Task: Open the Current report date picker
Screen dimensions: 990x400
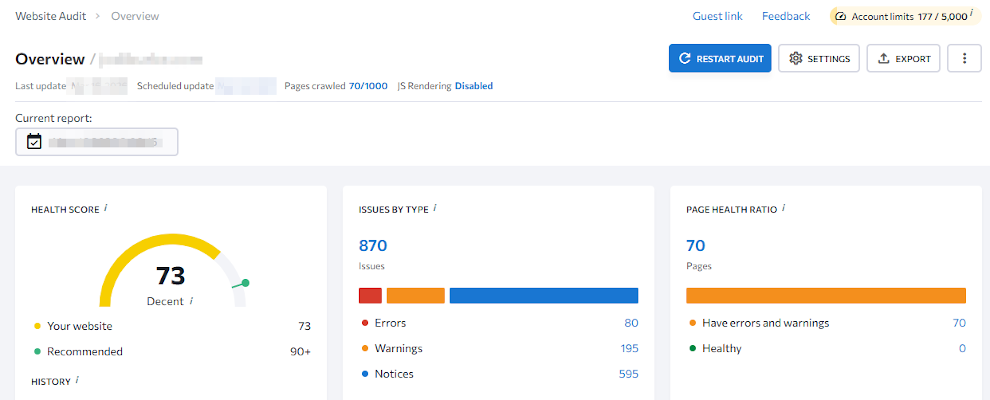Action: (x=97, y=142)
